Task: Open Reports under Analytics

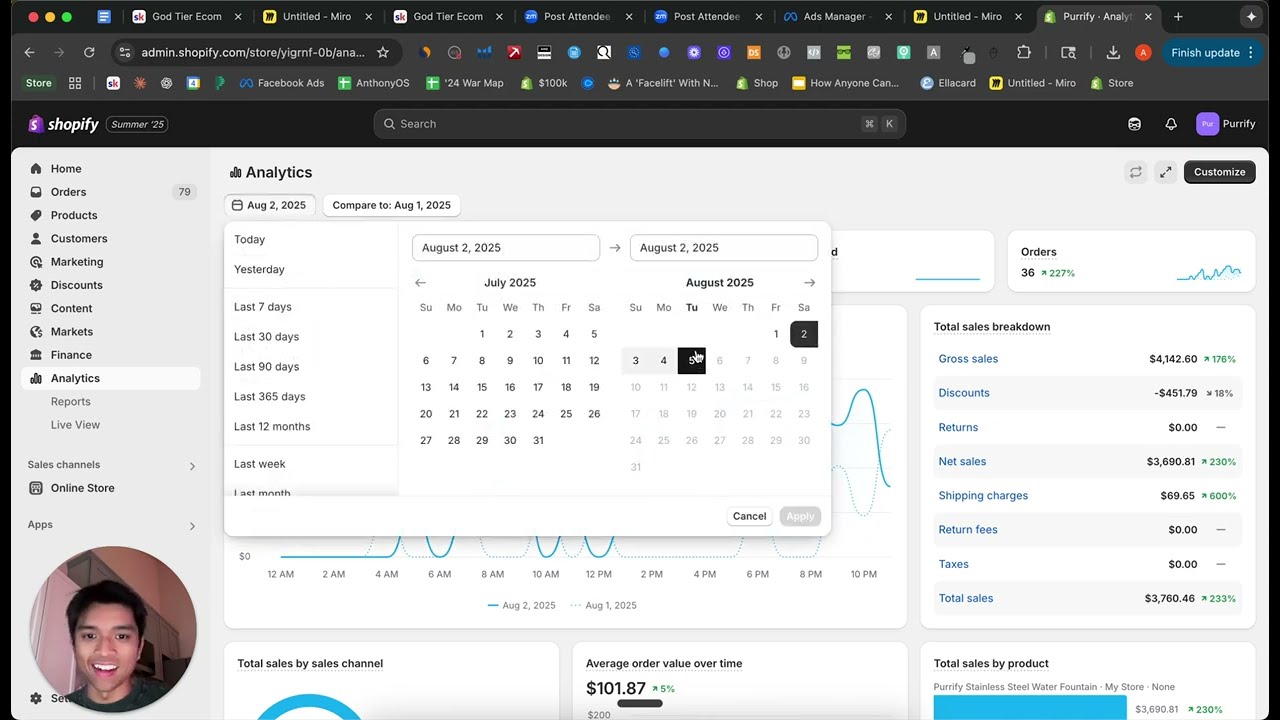Action: 71,402
